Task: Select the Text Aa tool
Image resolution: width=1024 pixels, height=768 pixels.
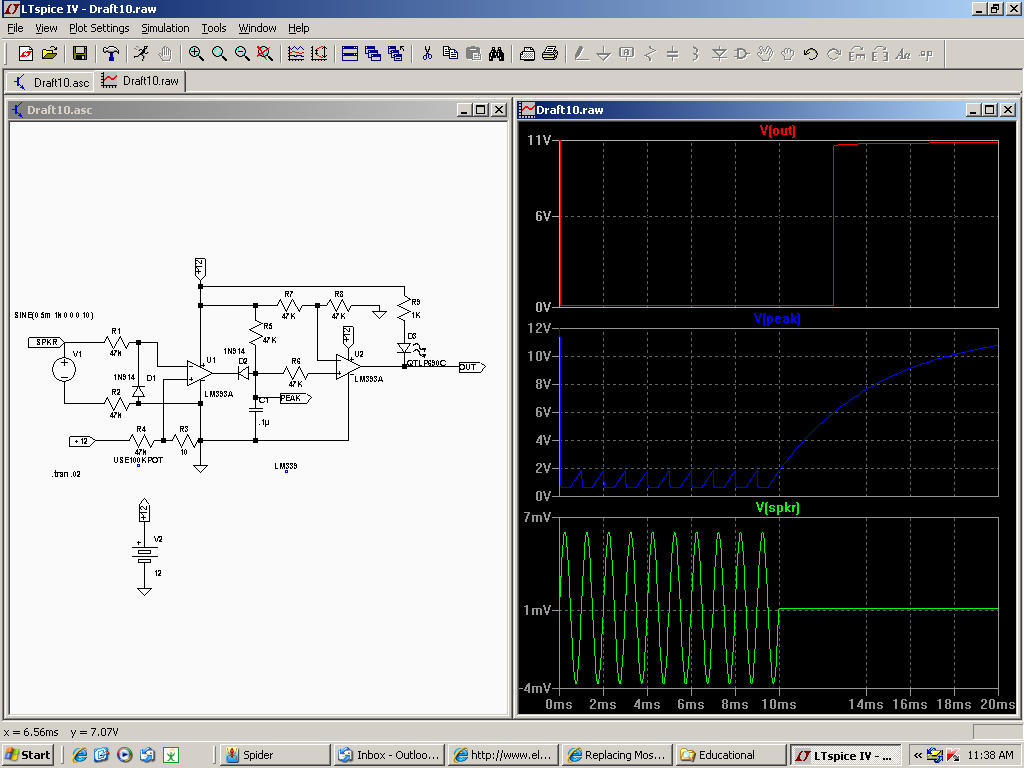Action: [x=903, y=54]
